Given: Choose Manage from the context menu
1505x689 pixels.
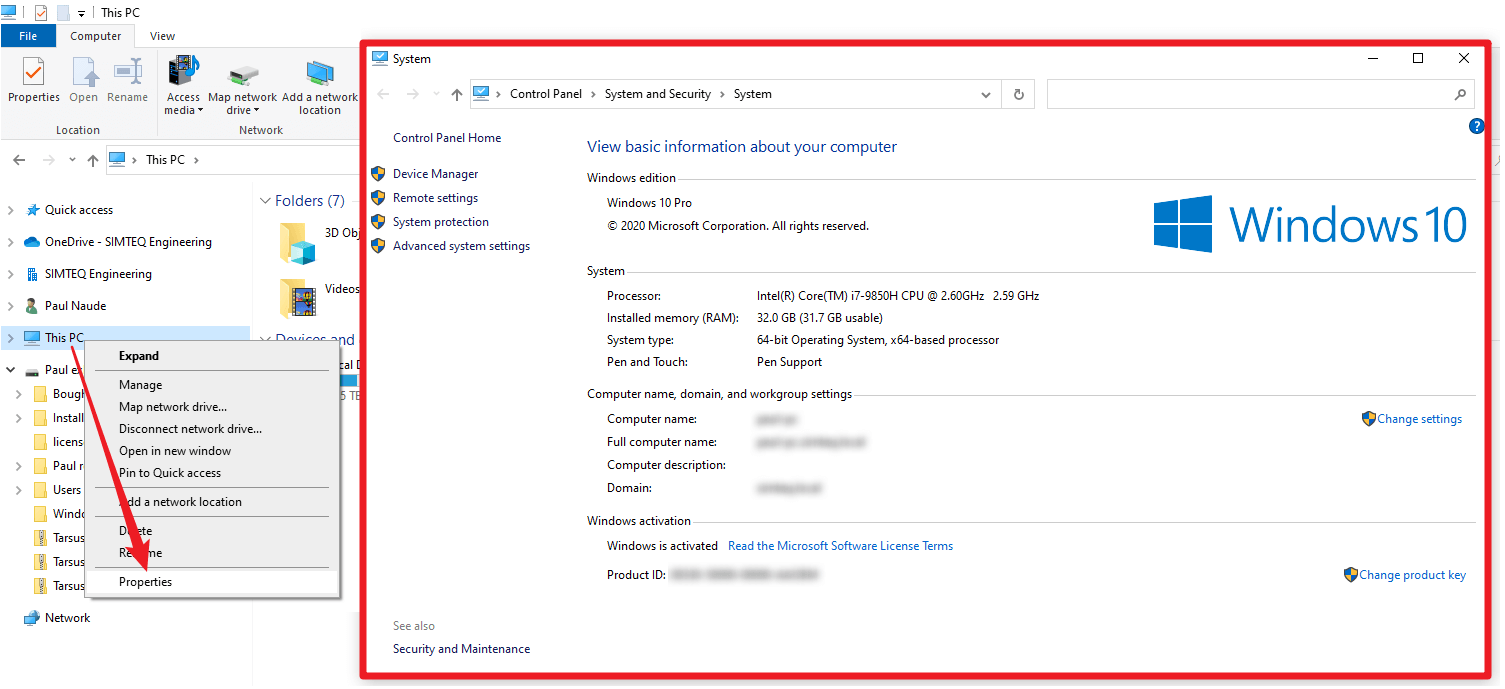Looking at the screenshot, I should click(140, 385).
